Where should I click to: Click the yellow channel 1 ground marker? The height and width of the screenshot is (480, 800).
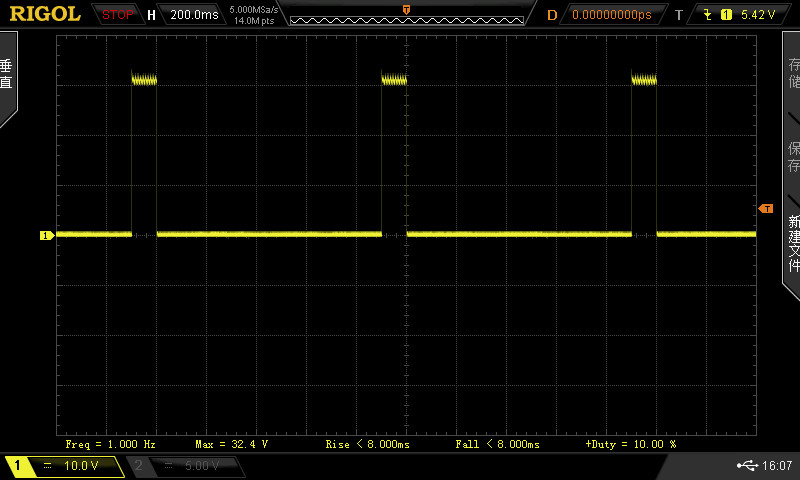tap(46, 236)
